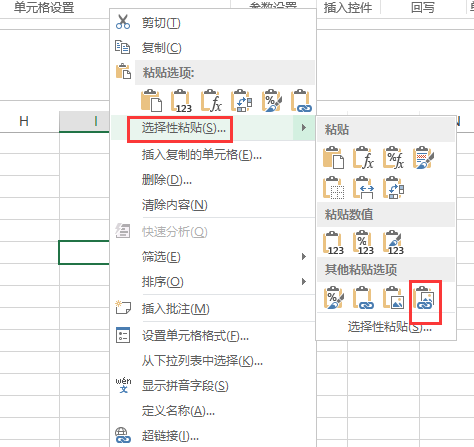Click 选择性粘贴(S)... at the submenu bottom
This screenshot has width=474, height=447.
(390, 327)
